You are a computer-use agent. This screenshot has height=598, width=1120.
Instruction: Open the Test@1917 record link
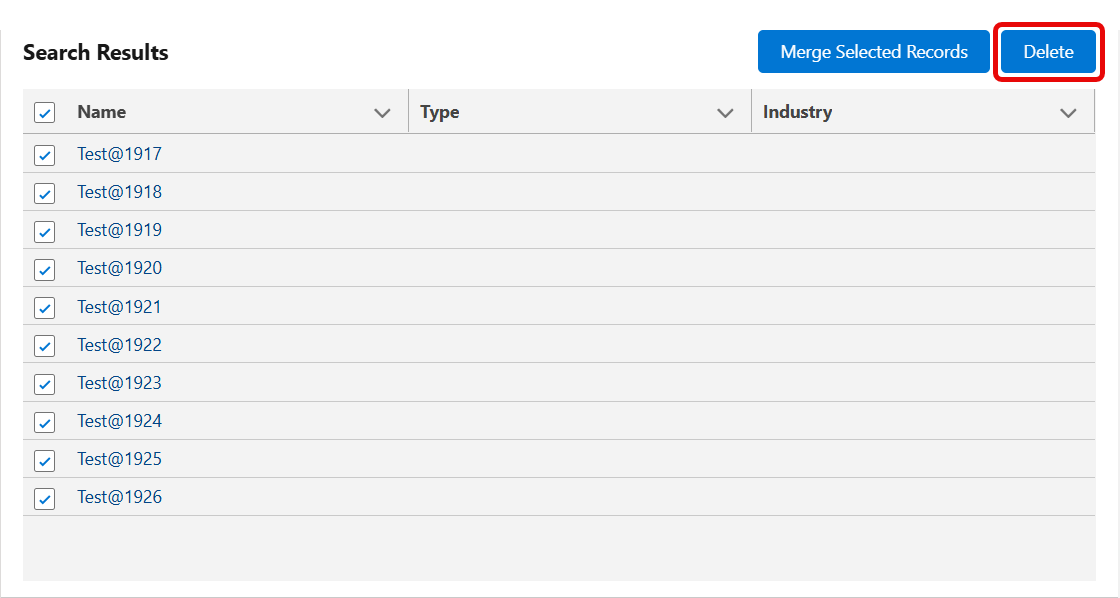coord(119,154)
